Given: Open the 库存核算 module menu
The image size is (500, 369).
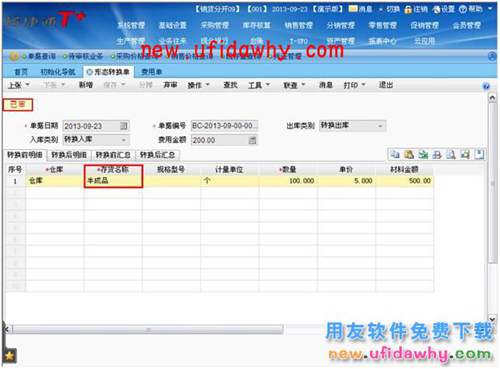Looking at the screenshot, I should (x=257, y=25).
